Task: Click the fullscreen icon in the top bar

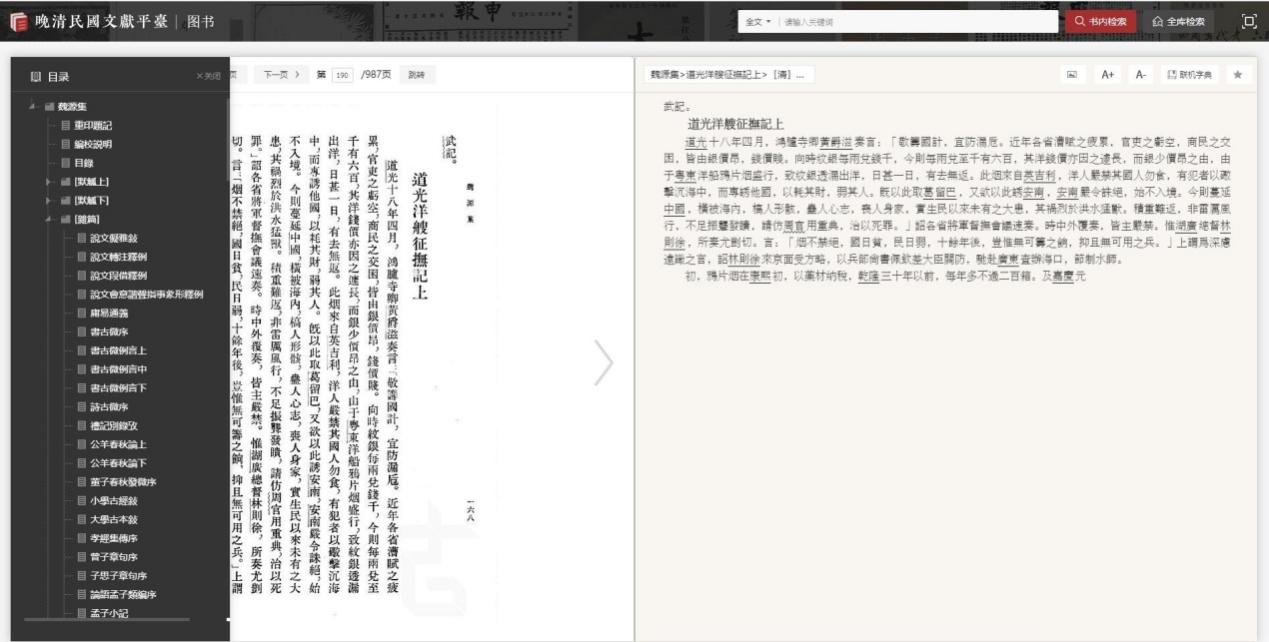Action: point(1249,21)
